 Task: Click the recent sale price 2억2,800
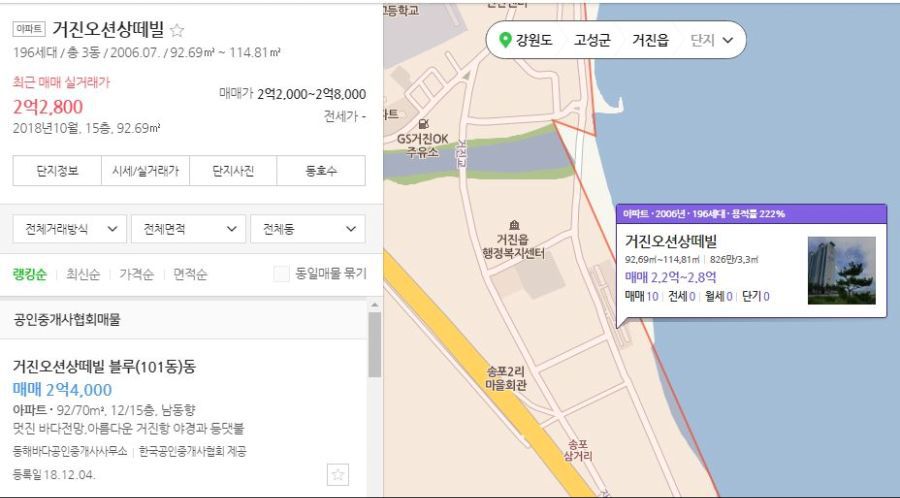[48, 107]
